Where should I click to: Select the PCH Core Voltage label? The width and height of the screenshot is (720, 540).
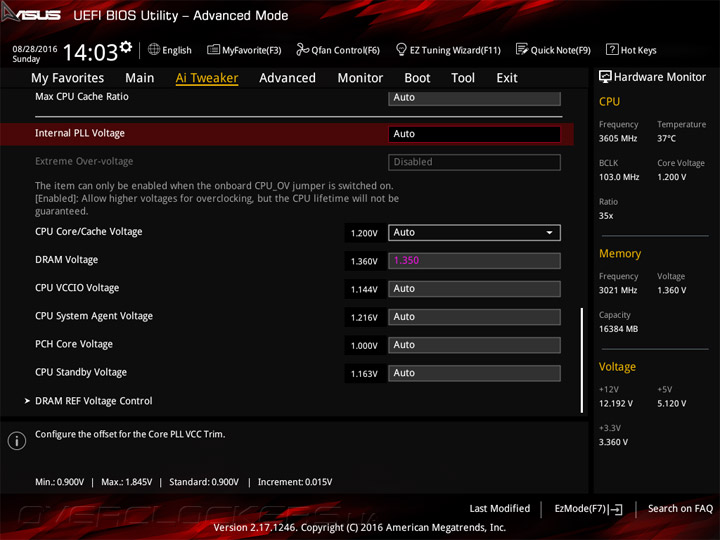coord(74,344)
